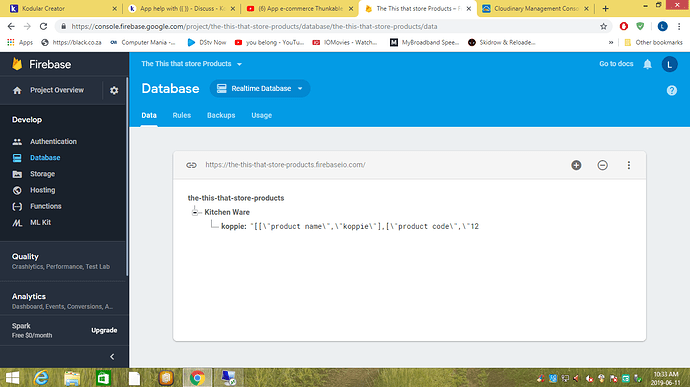Open the project name dropdown

[x=191, y=64]
